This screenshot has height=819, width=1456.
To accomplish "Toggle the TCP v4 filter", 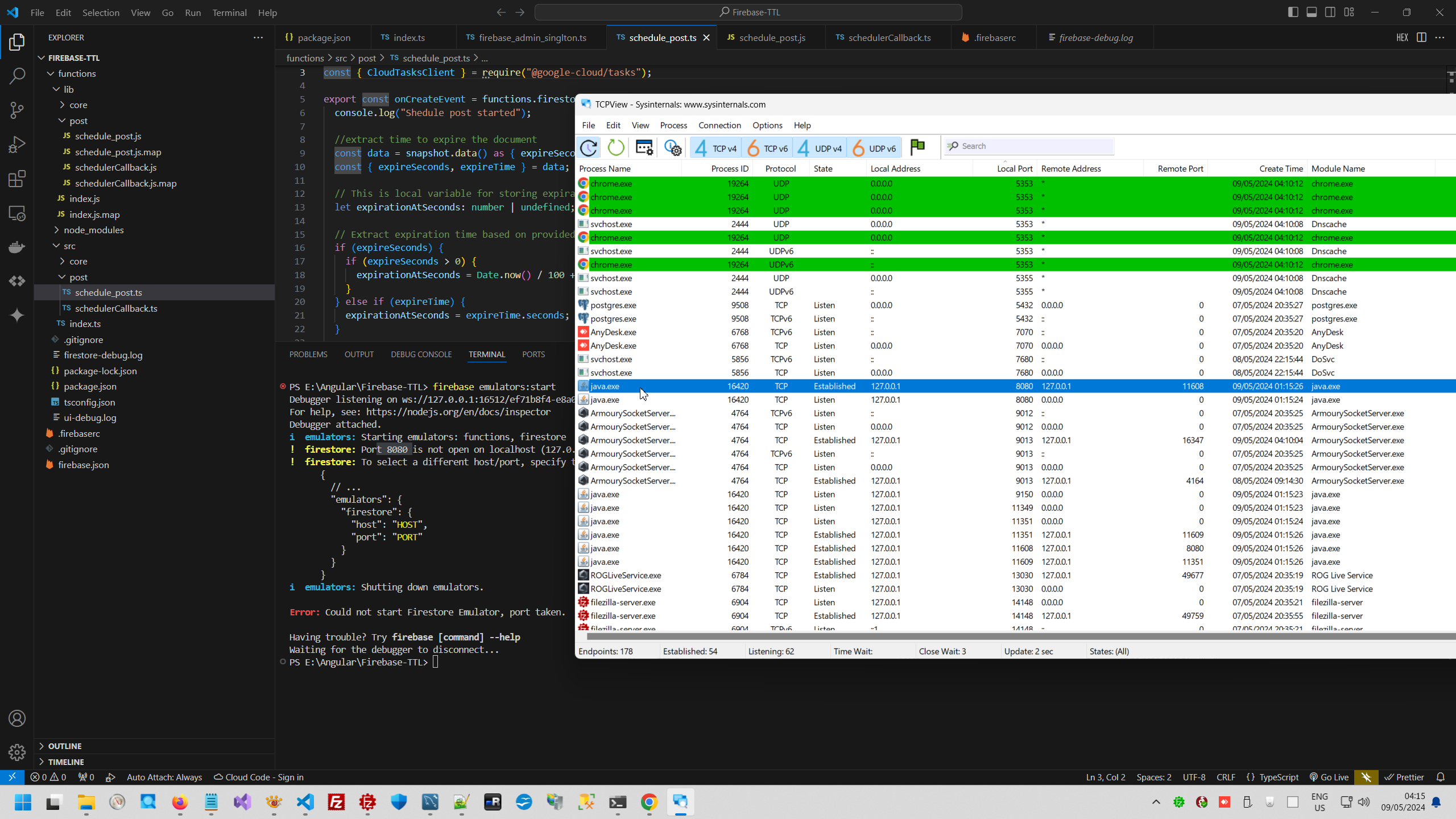I will coord(715,148).
